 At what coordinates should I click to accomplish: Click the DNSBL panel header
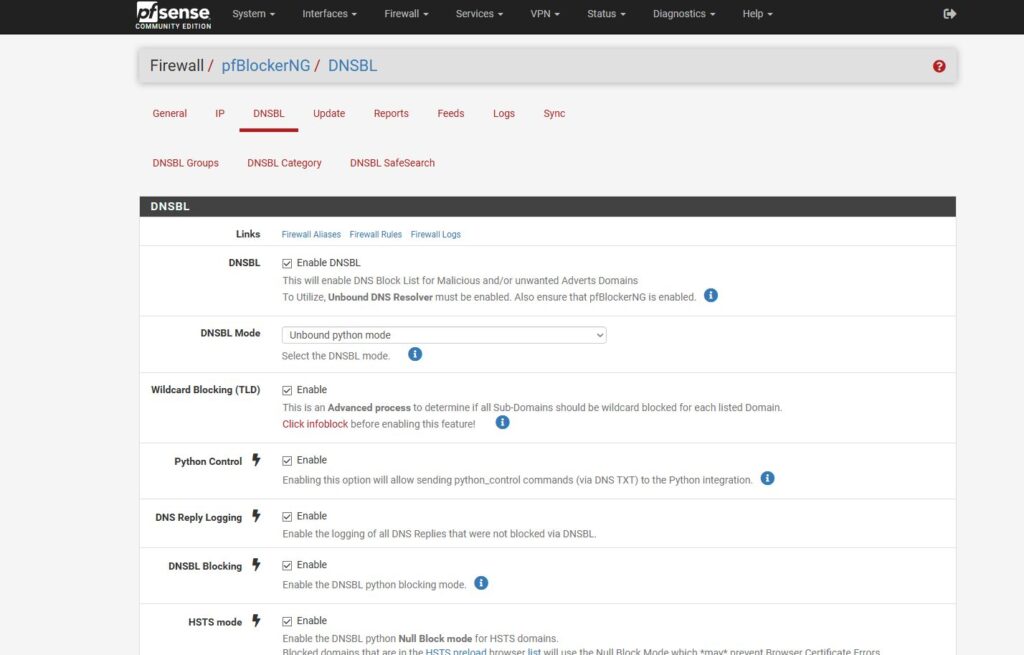coord(547,206)
